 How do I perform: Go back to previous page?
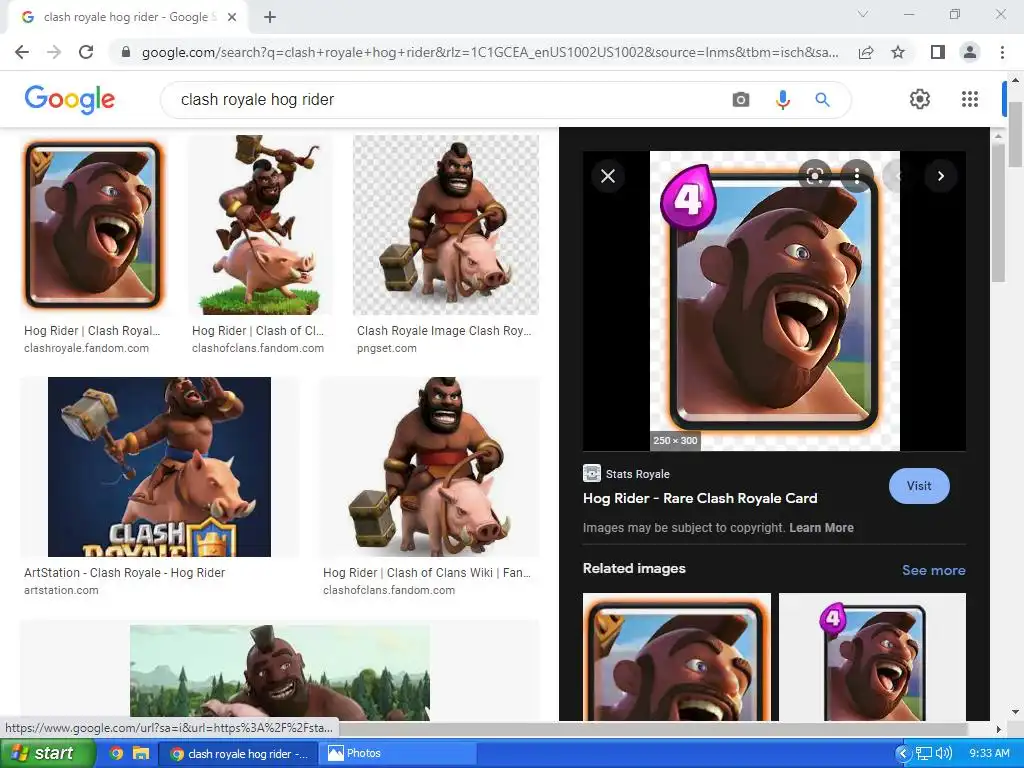tap(22, 52)
